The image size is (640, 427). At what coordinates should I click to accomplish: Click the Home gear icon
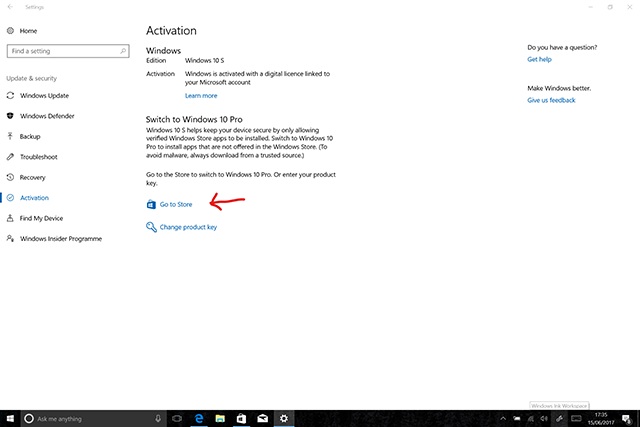click(x=11, y=31)
